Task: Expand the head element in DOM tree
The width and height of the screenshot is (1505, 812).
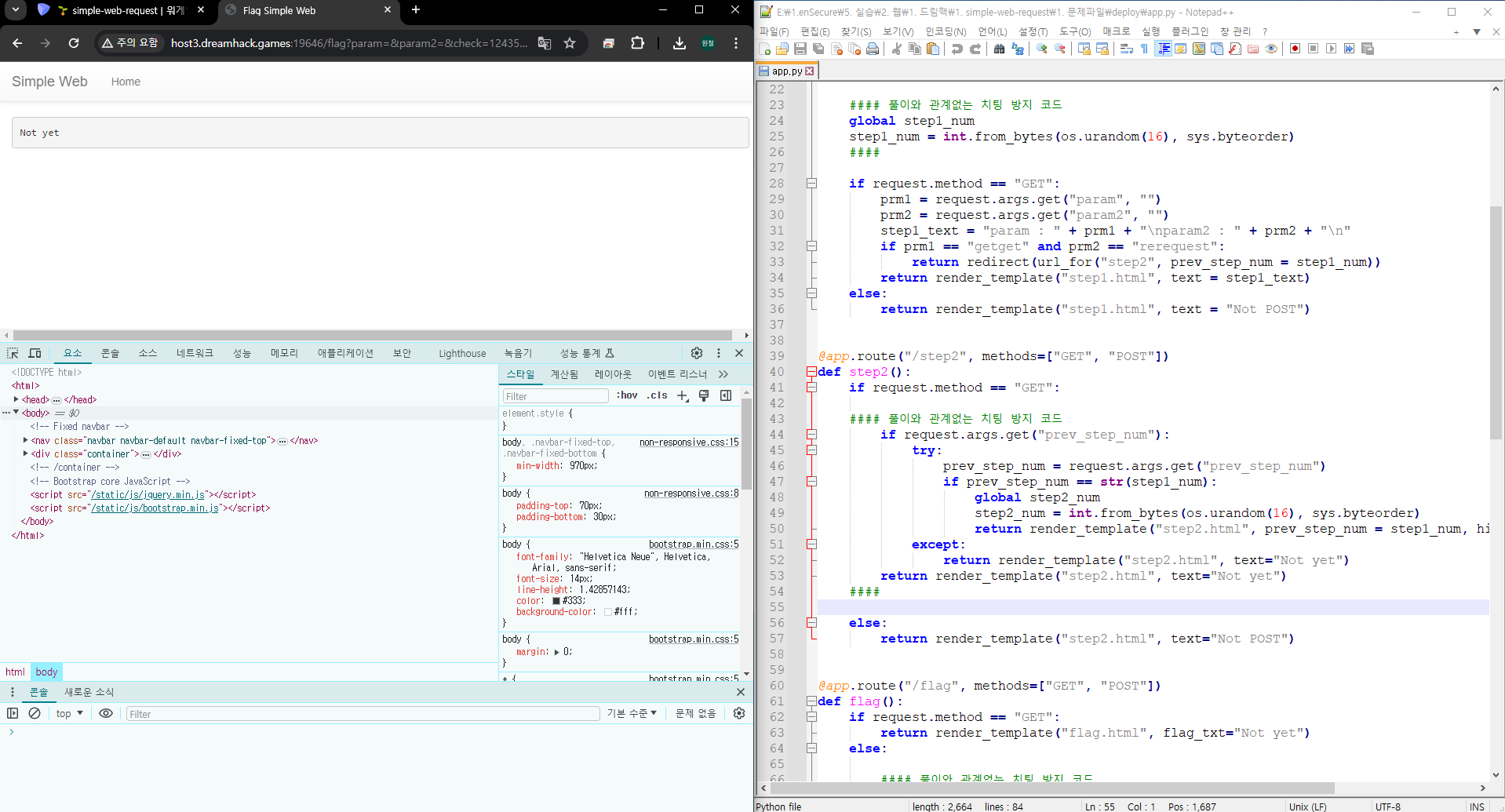Action: coord(16,399)
